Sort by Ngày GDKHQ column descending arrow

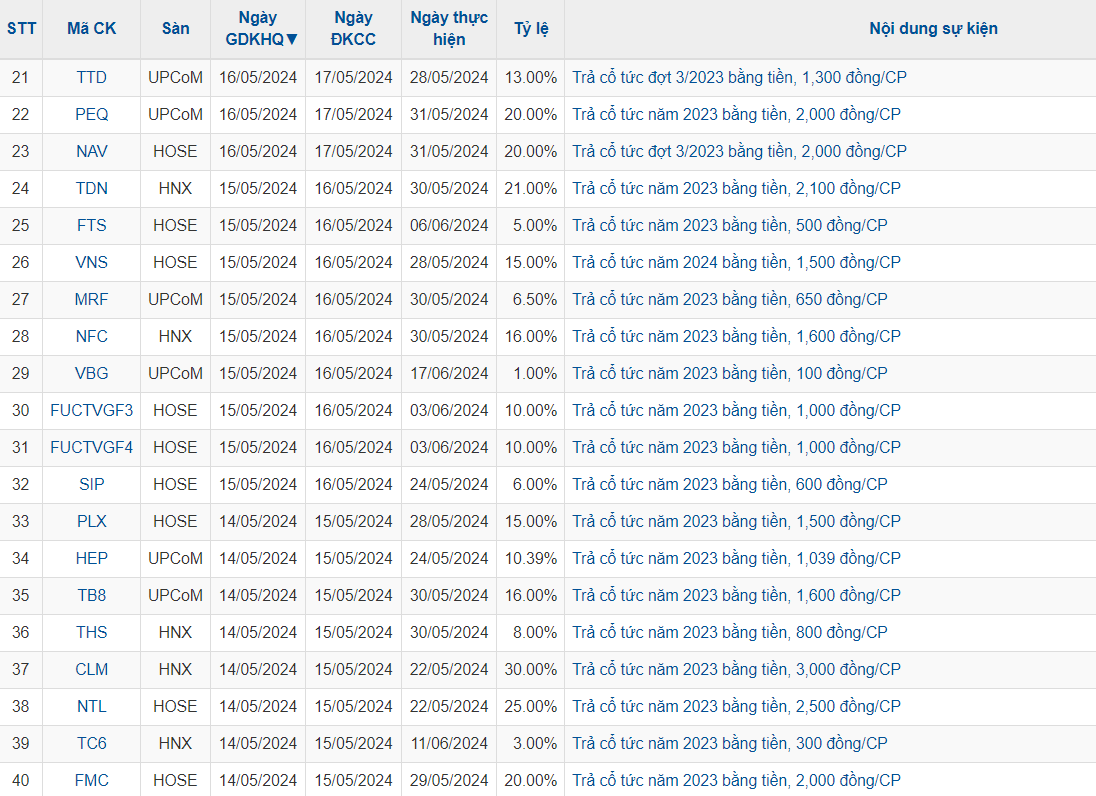point(292,39)
